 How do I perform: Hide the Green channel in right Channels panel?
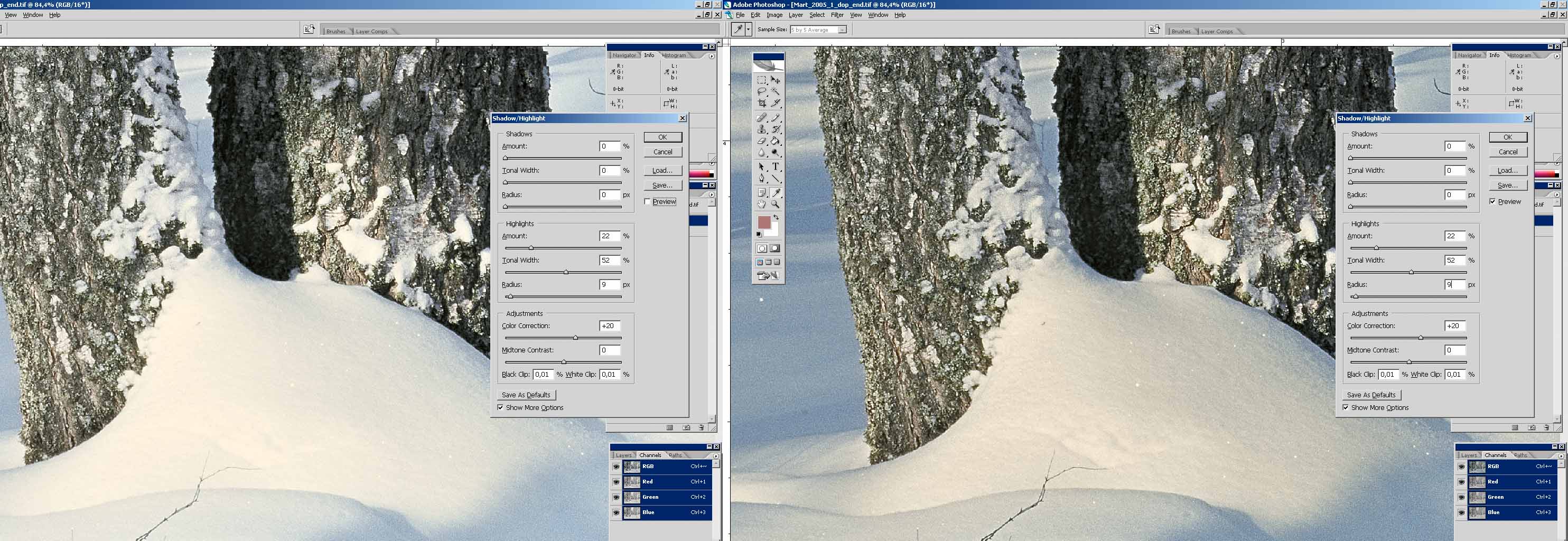[1461, 497]
